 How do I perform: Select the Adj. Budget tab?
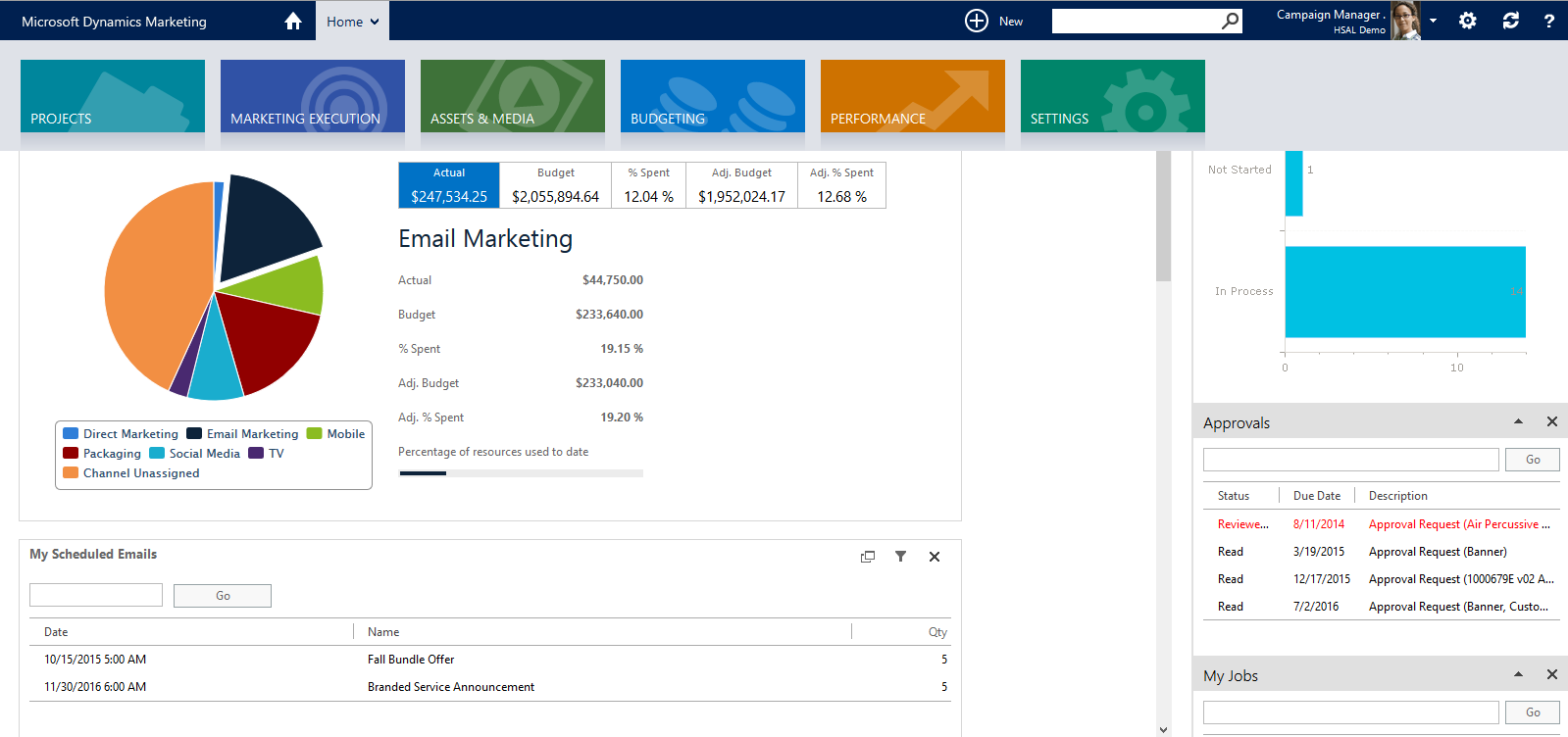(741, 185)
